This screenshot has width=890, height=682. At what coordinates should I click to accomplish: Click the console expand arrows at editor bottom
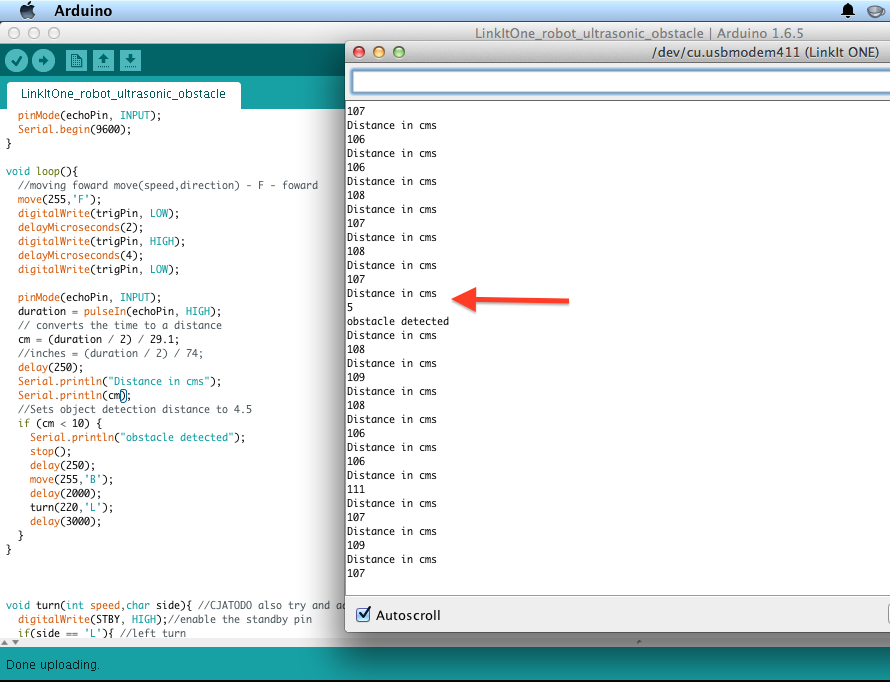[10, 642]
